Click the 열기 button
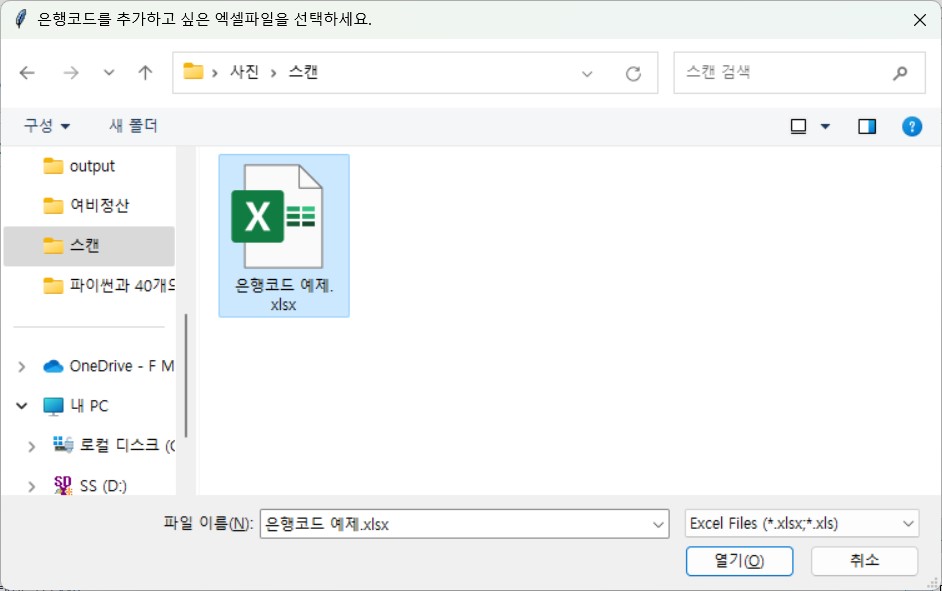 [739, 561]
